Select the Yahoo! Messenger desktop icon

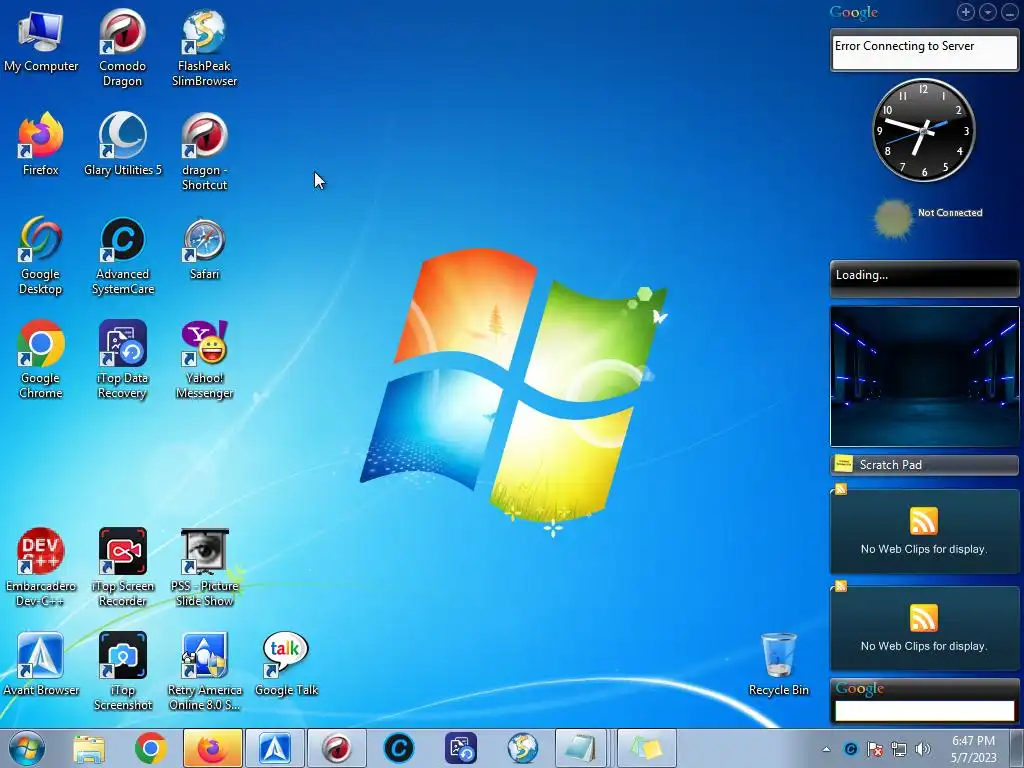[204, 359]
